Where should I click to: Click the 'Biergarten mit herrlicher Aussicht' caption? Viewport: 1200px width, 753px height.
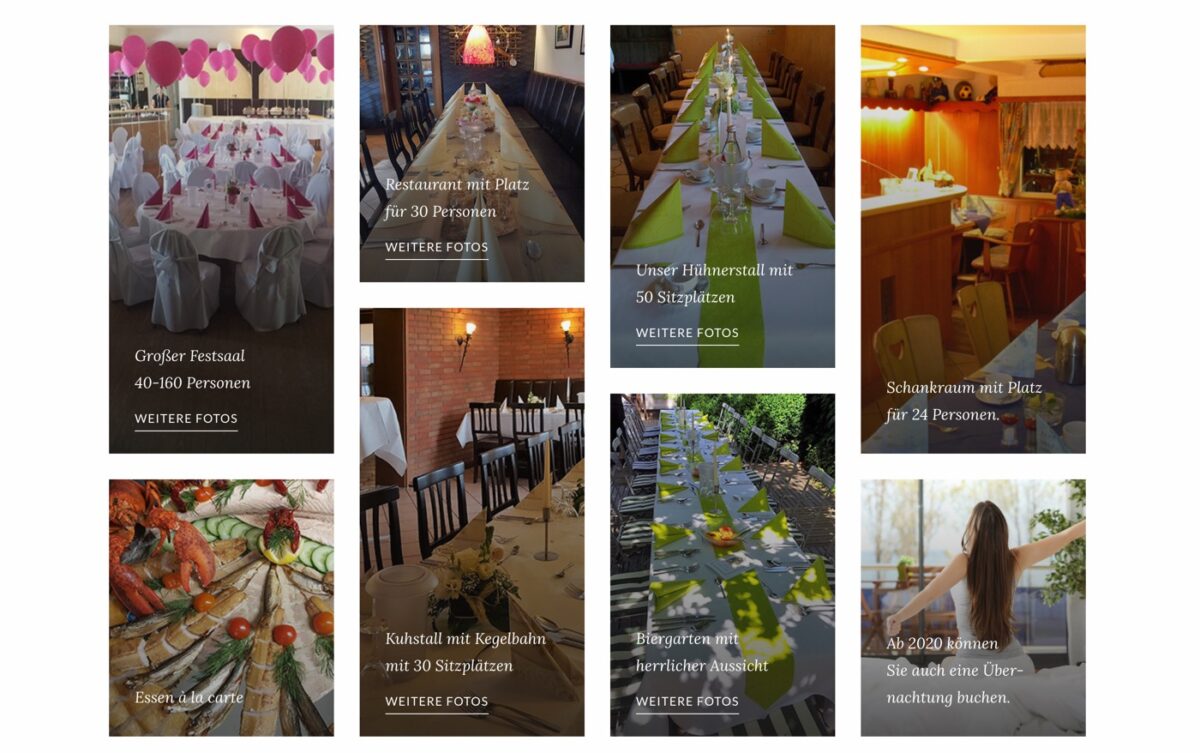pyautogui.click(x=702, y=652)
